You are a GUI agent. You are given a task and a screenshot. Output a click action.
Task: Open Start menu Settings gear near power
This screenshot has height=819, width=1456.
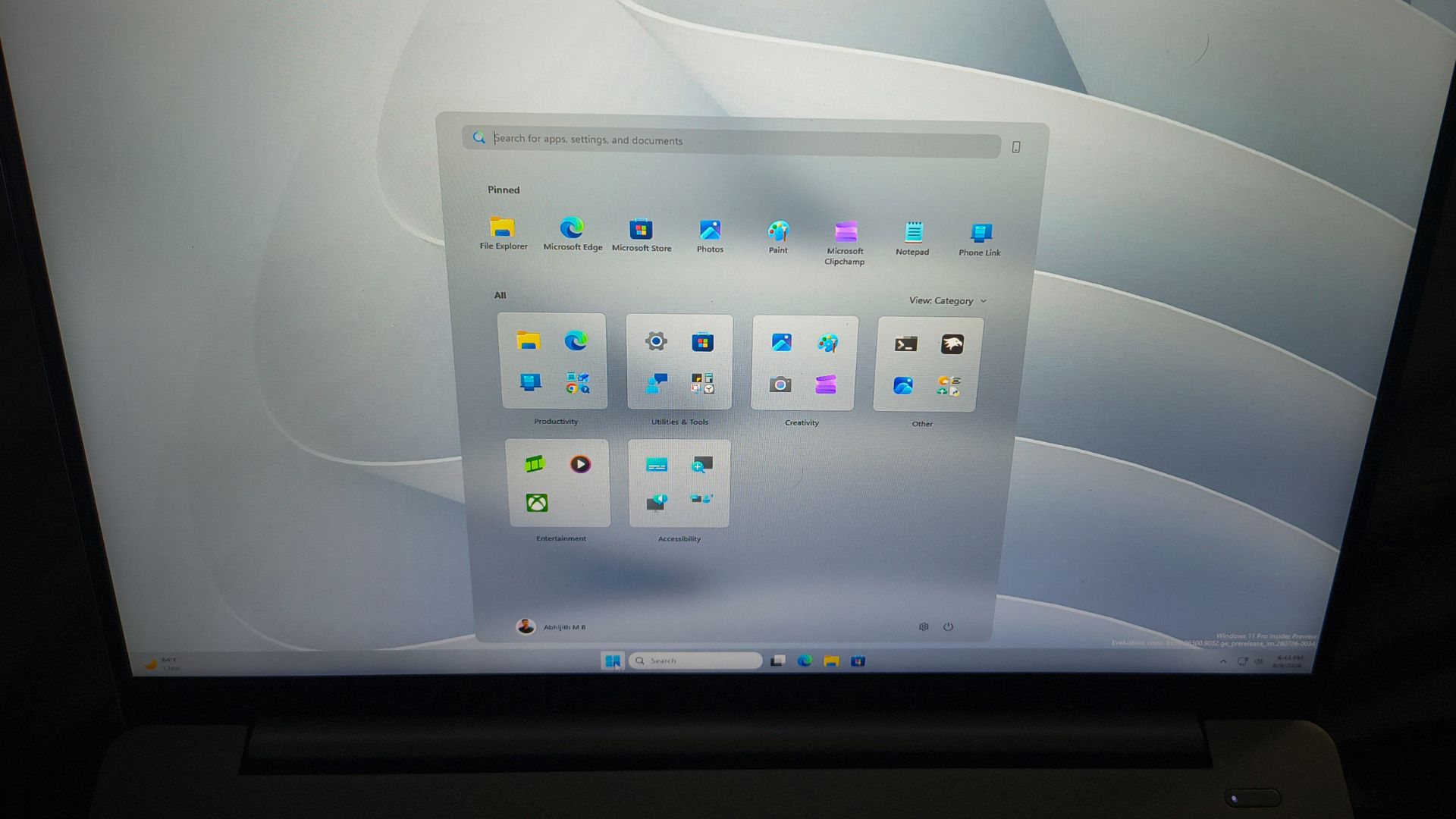924,626
